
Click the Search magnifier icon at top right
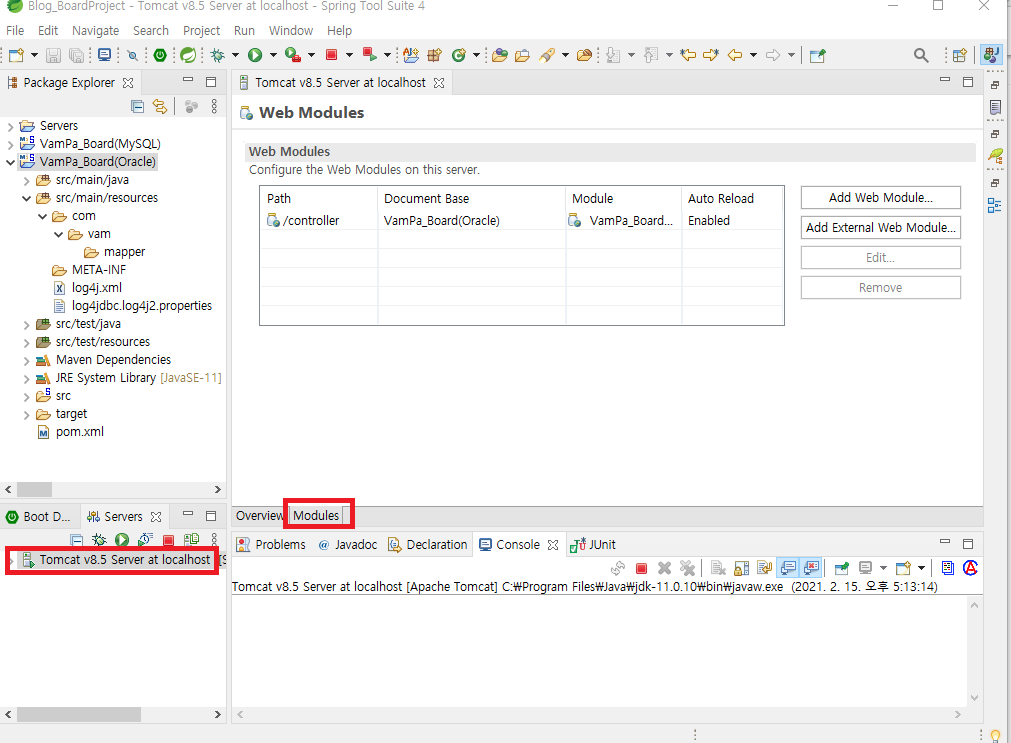click(x=921, y=55)
